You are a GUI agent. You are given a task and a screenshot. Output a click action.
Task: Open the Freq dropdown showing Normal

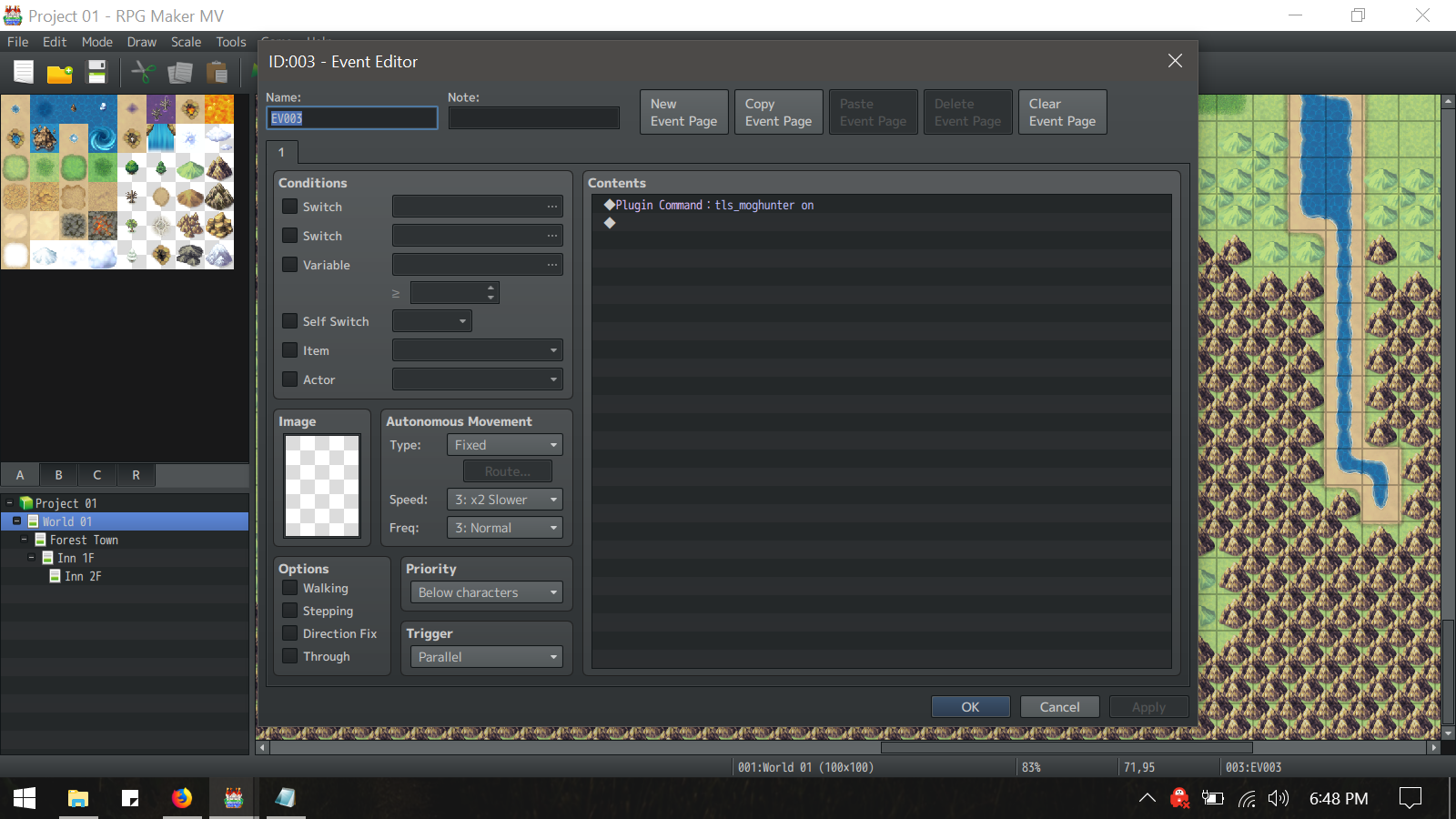(505, 528)
